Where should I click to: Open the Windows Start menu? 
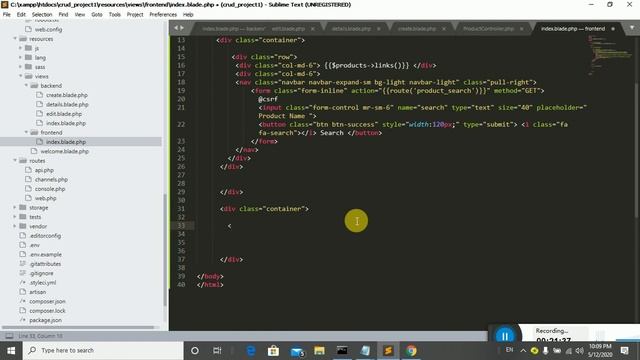point(11,351)
